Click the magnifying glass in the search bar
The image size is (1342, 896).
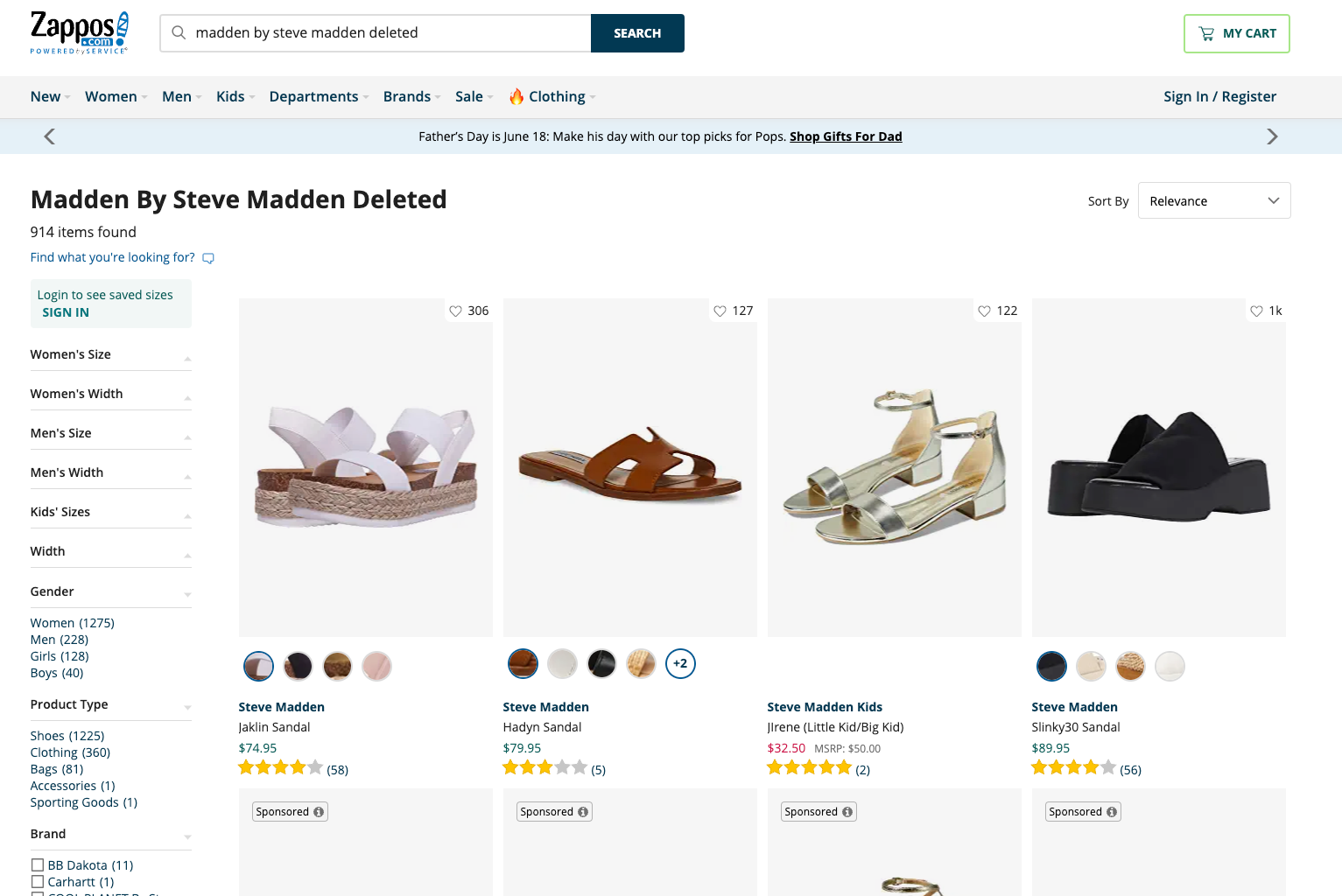178,32
